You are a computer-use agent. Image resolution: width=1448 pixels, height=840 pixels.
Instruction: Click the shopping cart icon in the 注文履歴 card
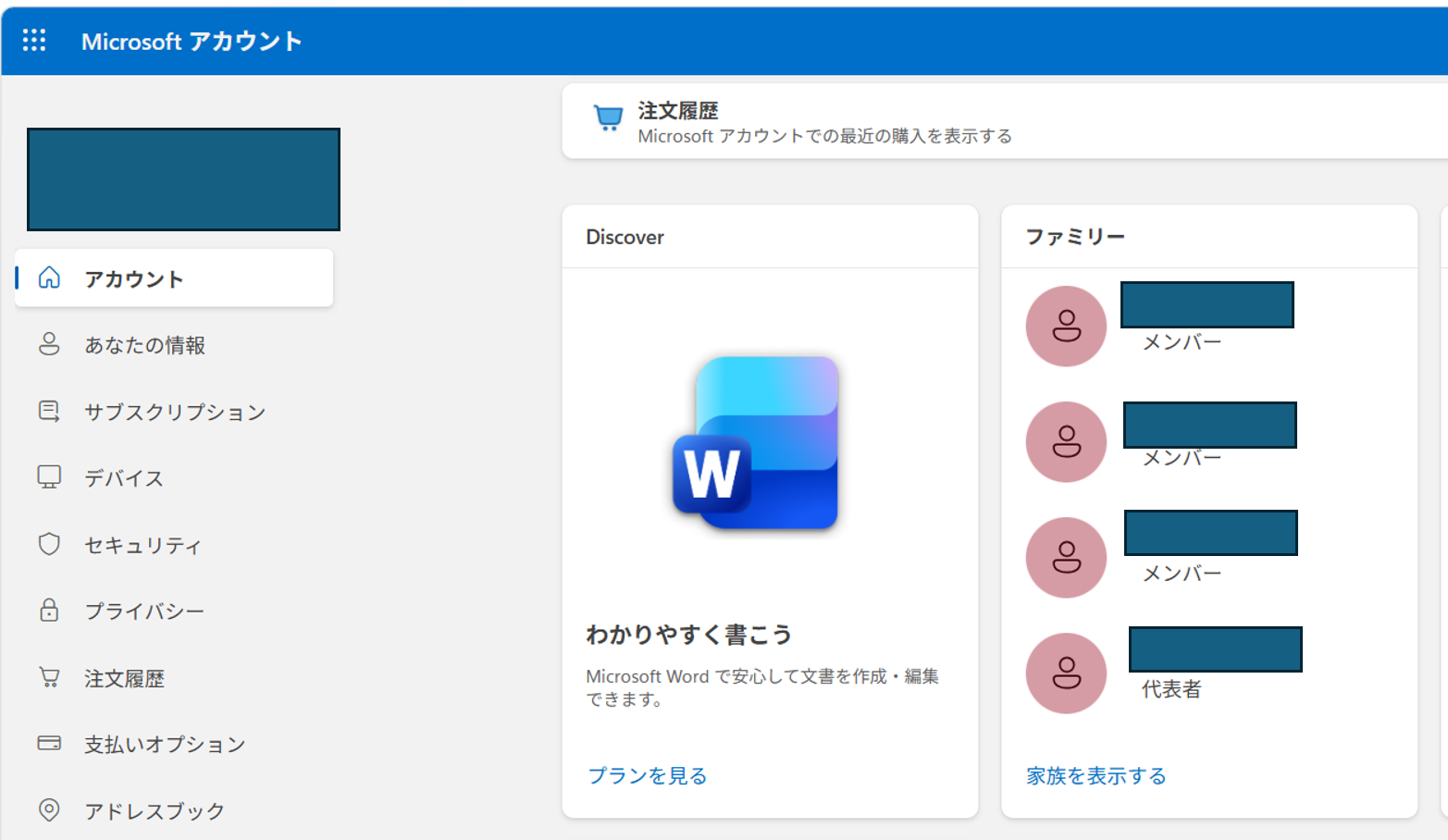[x=608, y=118]
